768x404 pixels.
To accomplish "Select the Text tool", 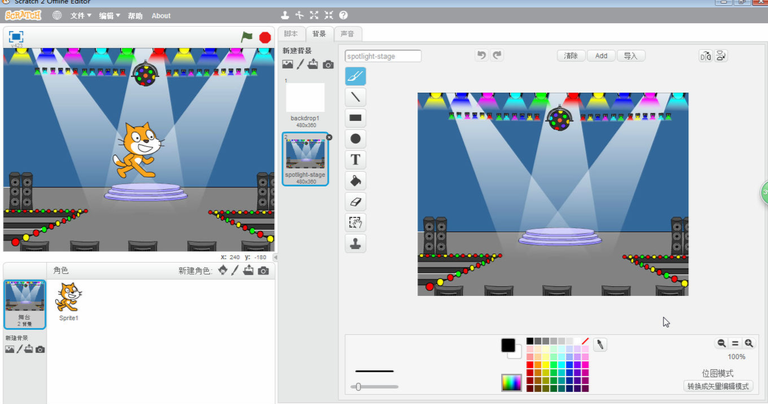I will [x=356, y=160].
